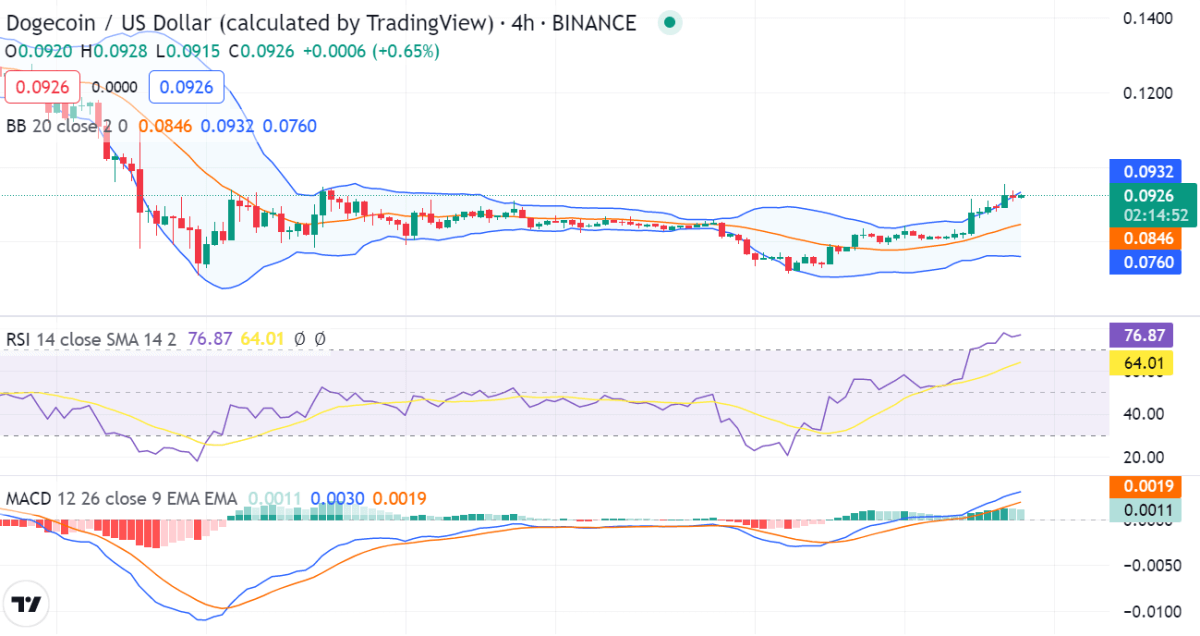Click the RSI 14 close SMA 14 2 label

(91, 340)
